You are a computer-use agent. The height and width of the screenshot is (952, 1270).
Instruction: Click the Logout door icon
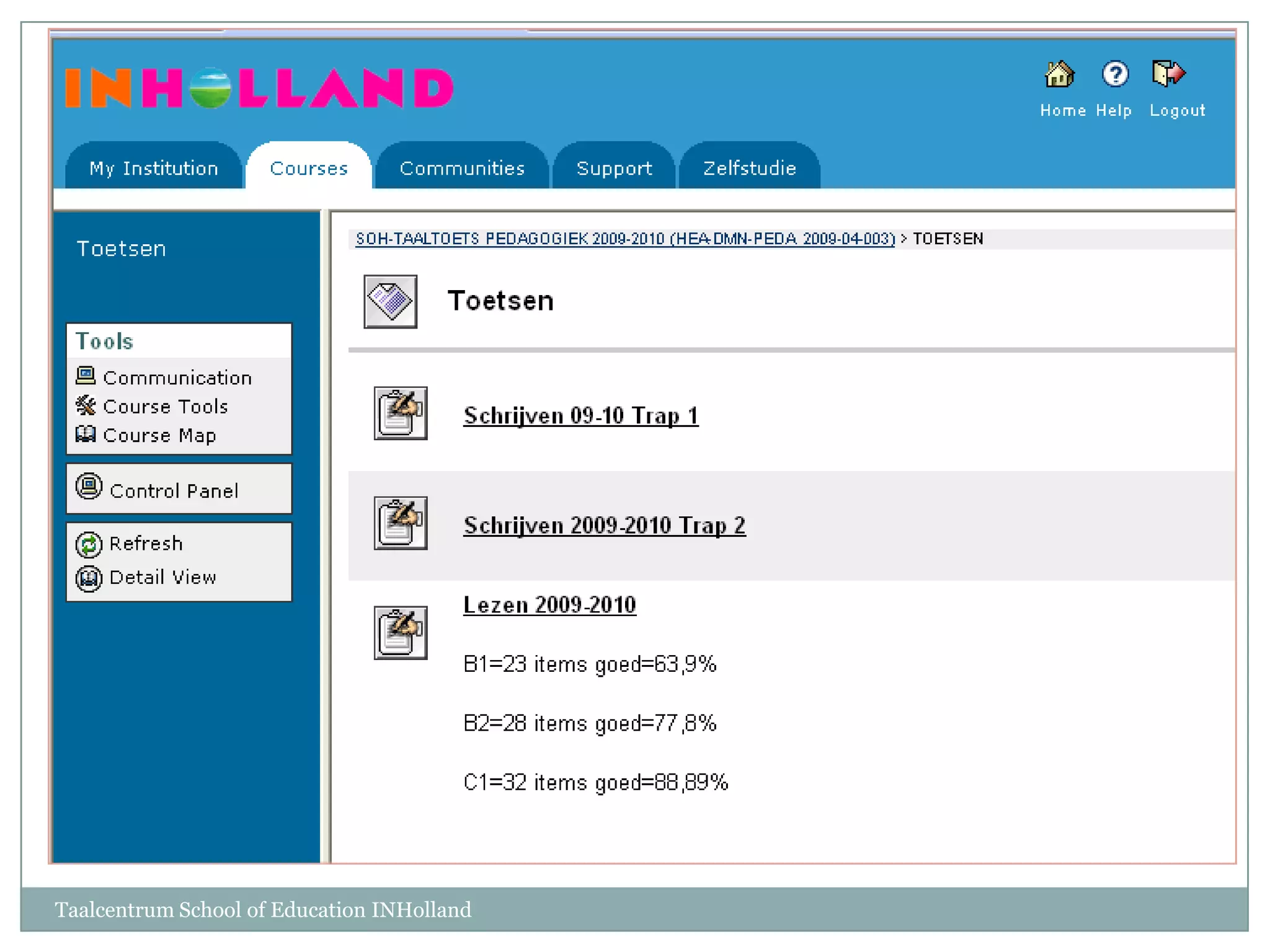(1168, 74)
